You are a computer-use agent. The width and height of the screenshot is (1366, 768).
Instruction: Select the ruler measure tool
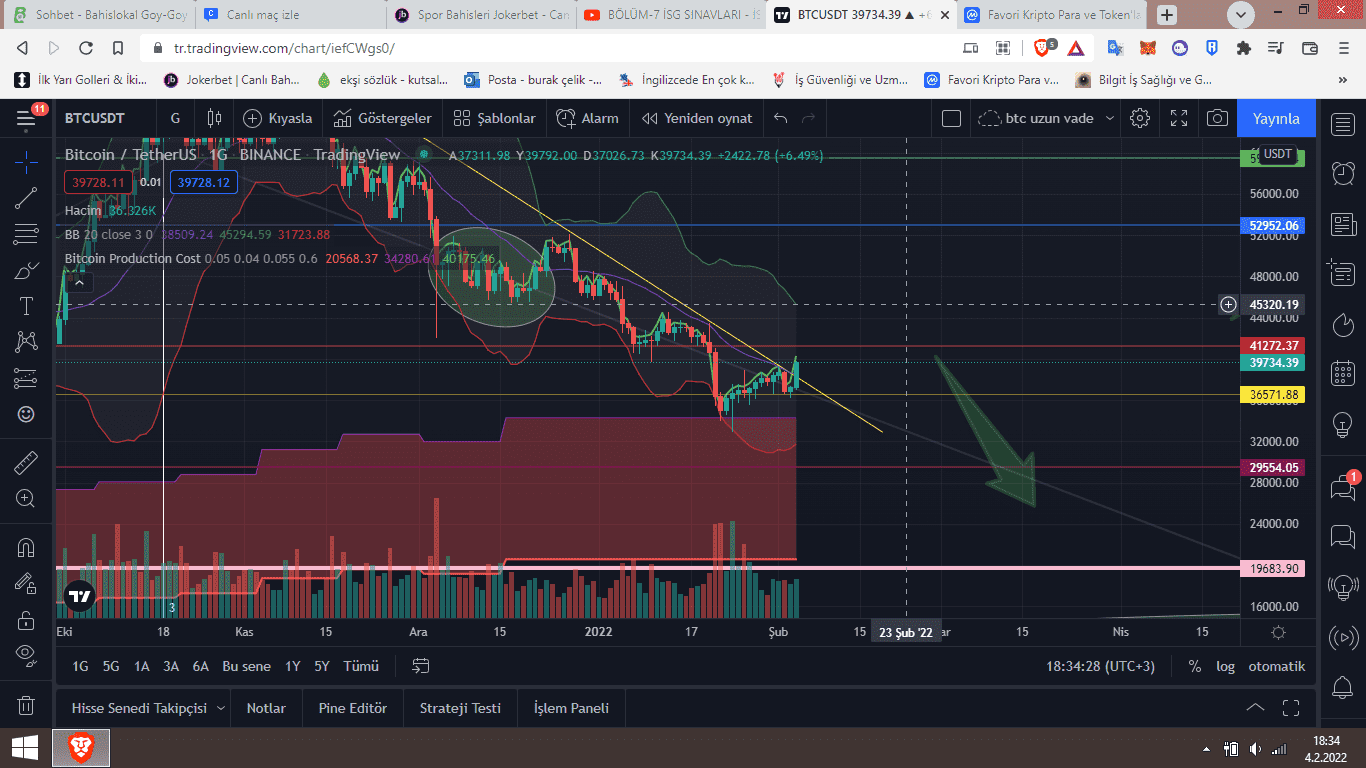click(x=27, y=462)
